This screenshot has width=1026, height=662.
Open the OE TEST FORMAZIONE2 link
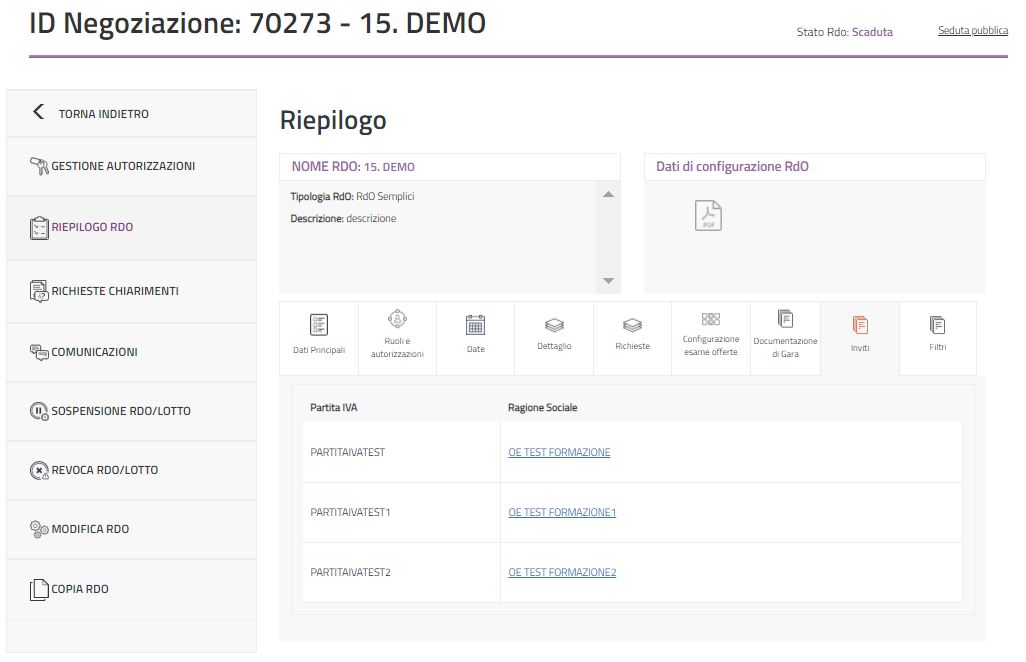(562, 573)
